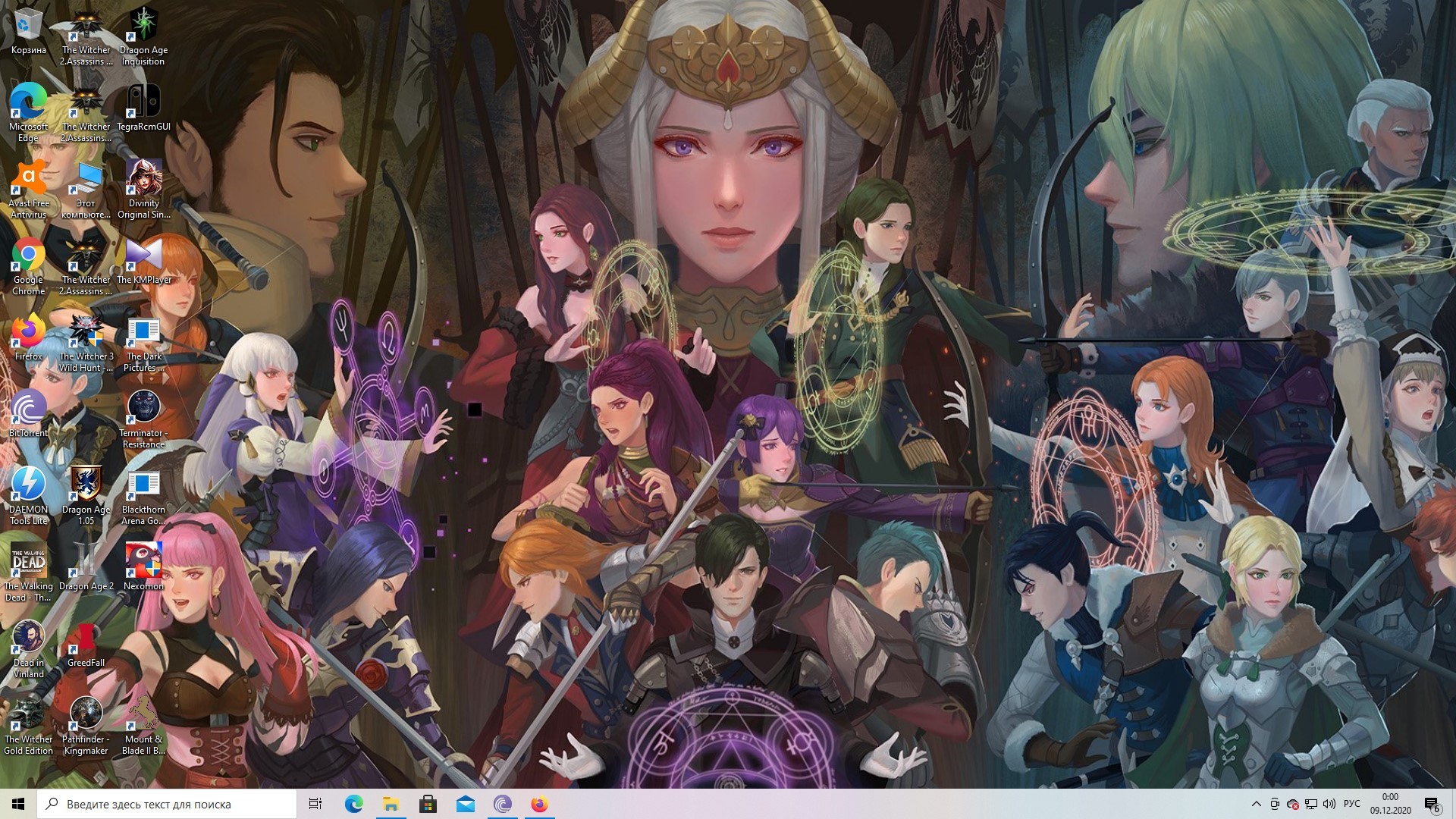Open the notification action center
1456x819 pixels.
pyautogui.click(x=1432, y=804)
